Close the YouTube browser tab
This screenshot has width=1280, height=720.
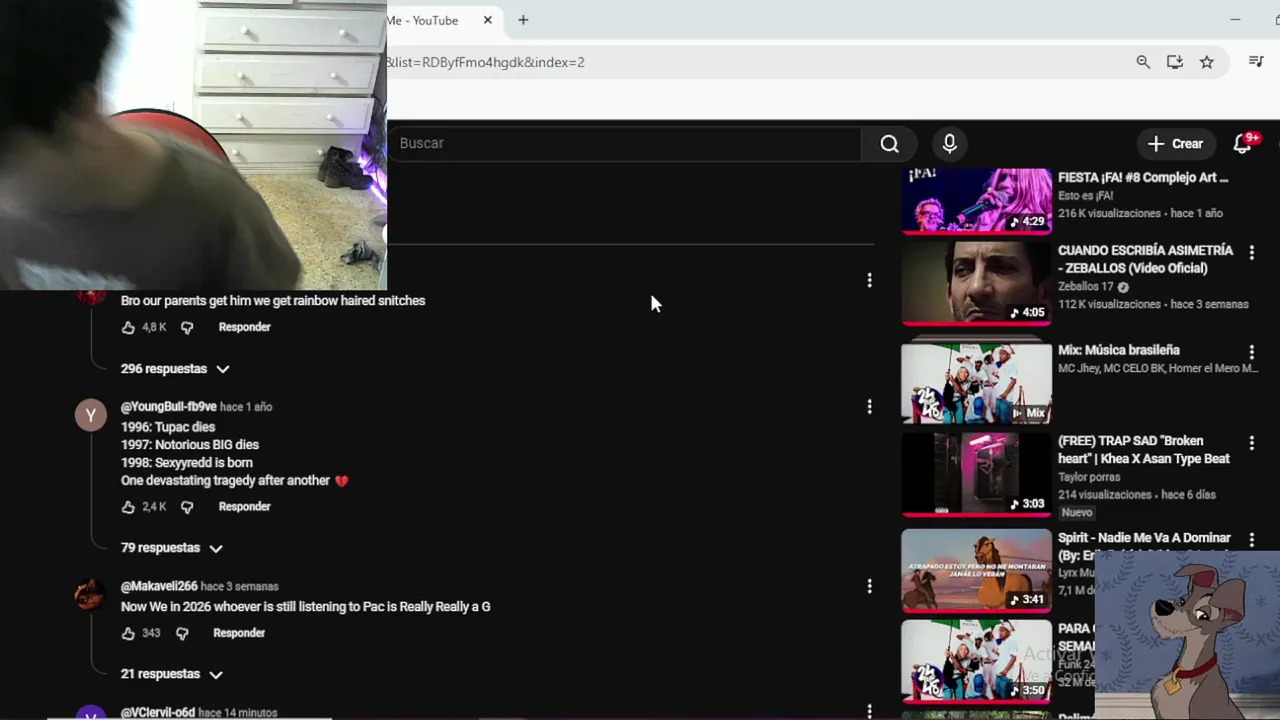click(488, 20)
